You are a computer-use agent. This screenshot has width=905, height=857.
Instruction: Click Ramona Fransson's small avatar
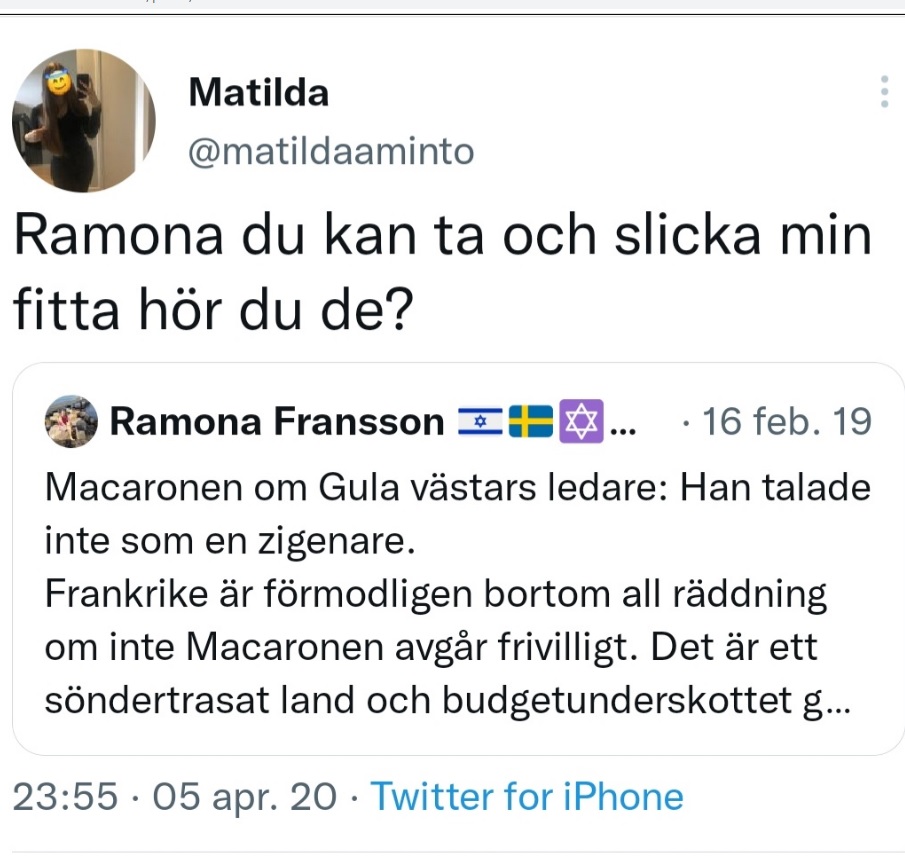pyautogui.click(x=72, y=421)
